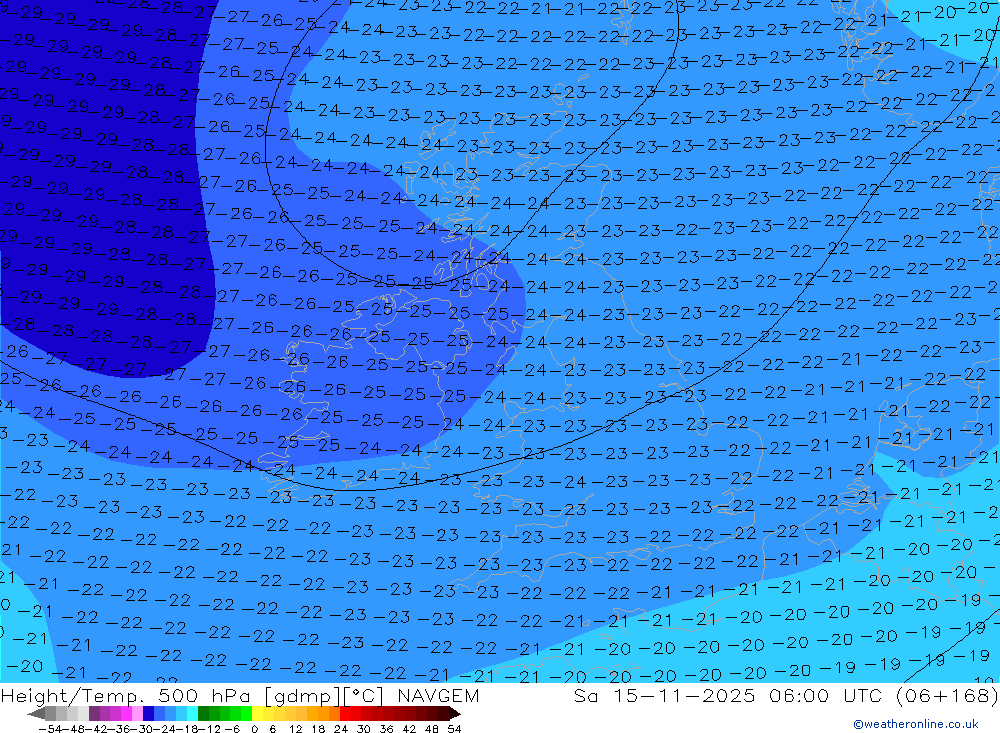
Task: Pick the dark blue legend swatch at -30
Action: 148,713
